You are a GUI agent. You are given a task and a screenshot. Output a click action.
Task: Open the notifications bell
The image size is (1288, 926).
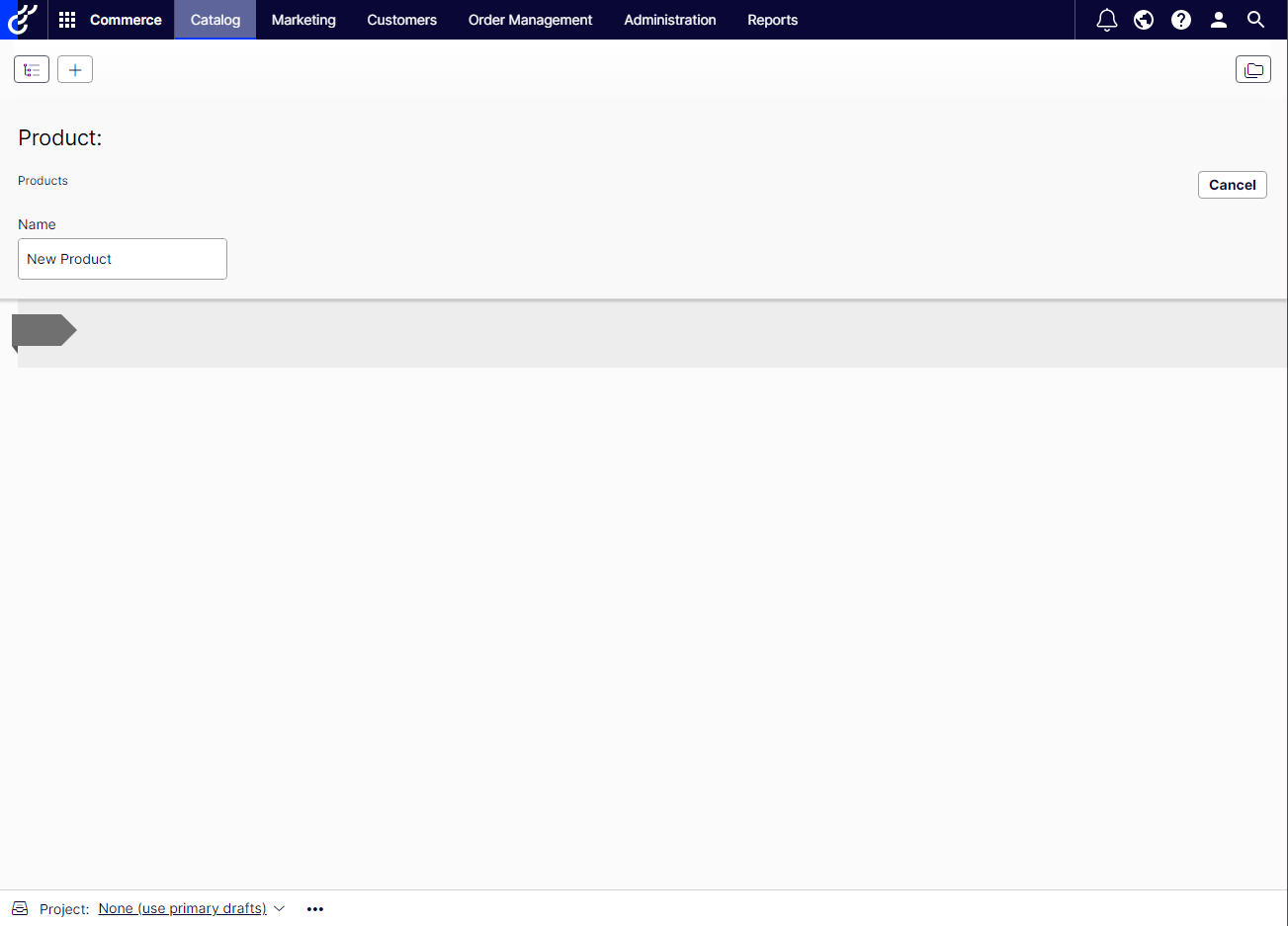coord(1106,20)
